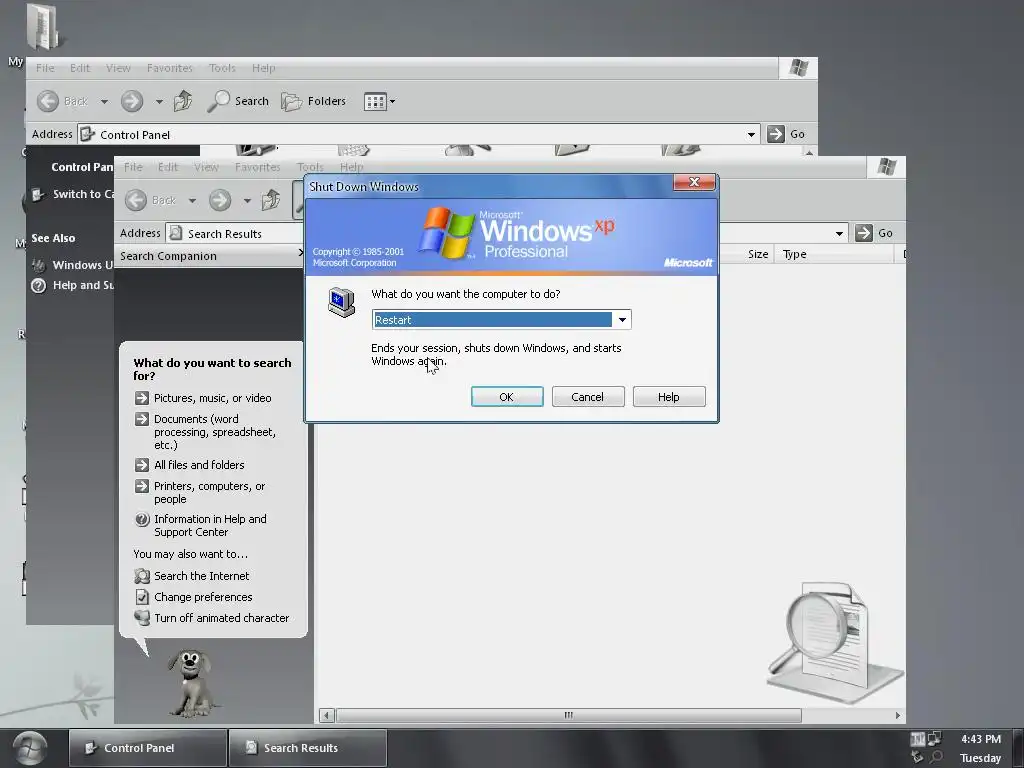
Task: Click Forward arrow in Search Results toolbar
Action: click(220, 200)
